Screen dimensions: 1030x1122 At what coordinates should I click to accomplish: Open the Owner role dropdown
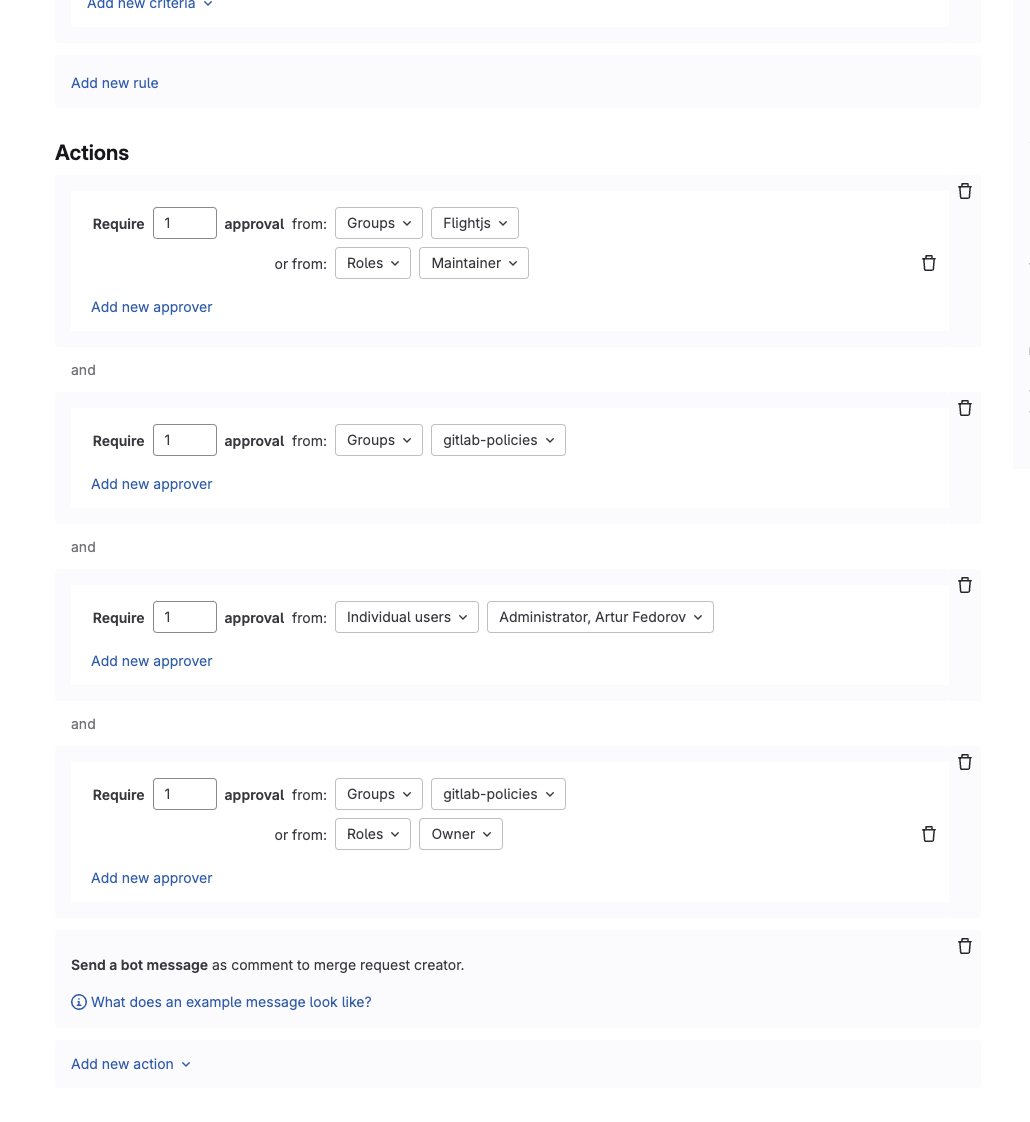pyautogui.click(x=460, y=834)
